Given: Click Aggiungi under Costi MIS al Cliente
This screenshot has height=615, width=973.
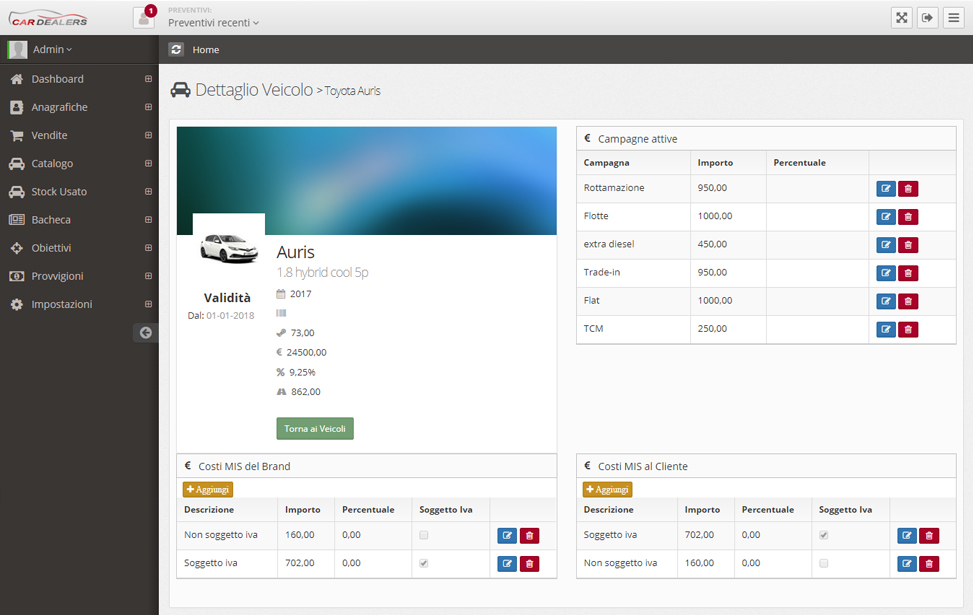Looking at the screenshot, I should click(608, 490).
